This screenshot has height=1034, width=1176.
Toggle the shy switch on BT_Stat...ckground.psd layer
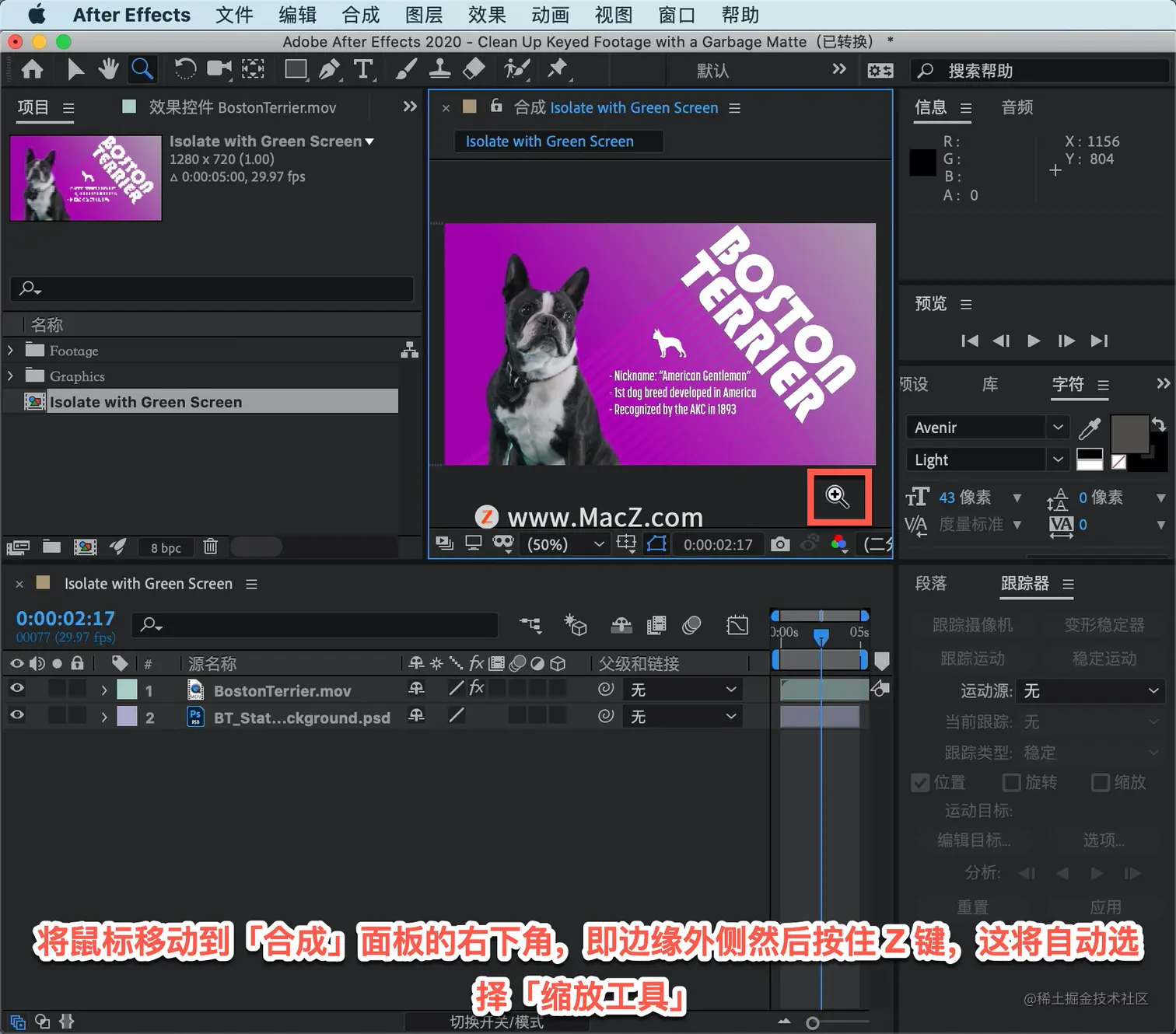coord(417,716)
